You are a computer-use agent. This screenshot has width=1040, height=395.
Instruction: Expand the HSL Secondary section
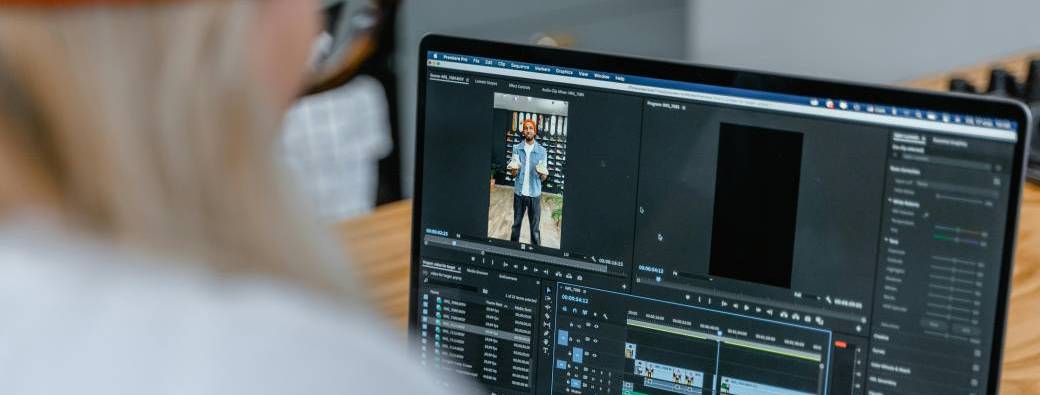(883, 381)
